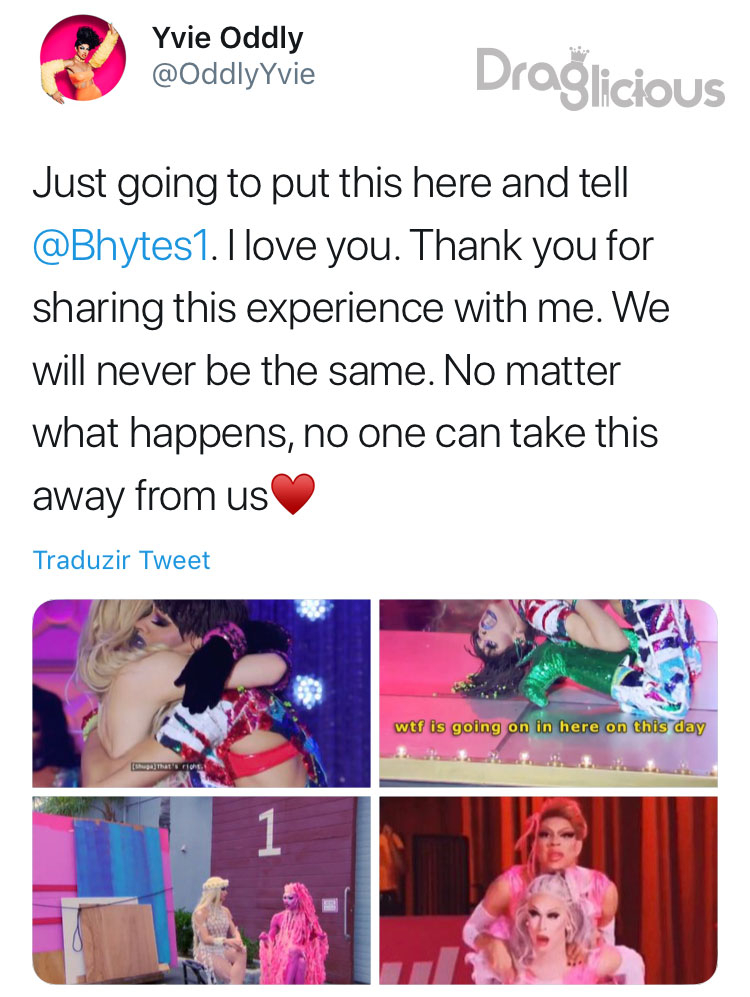This screenshot has width=750, height=997.
Task: Select the tweet text starting 'Just going to put'
Action: click(x=351, y=339)
